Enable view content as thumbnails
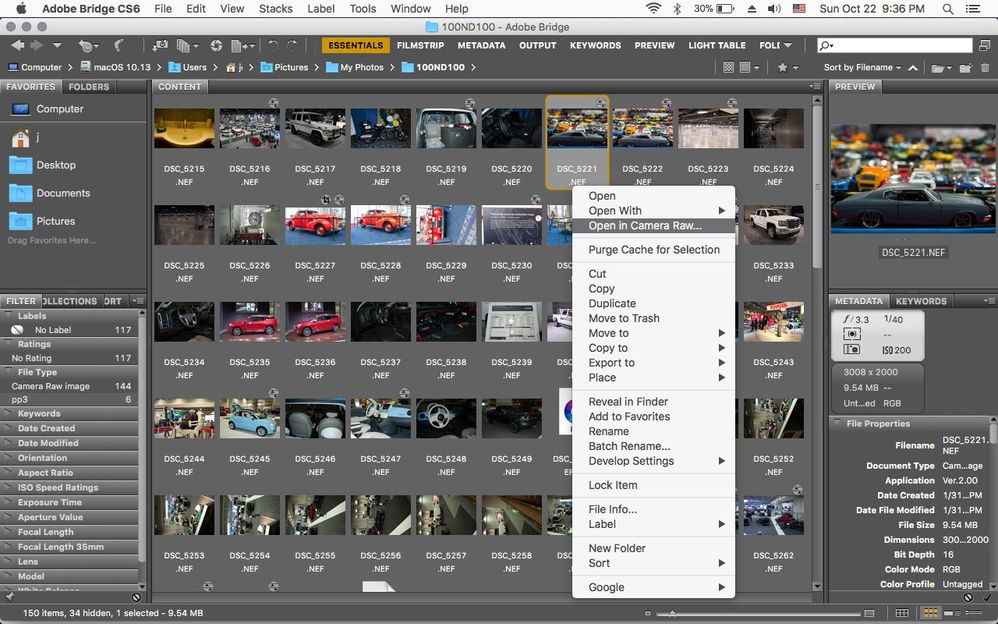Screen dimensions: 998x624 930,612
